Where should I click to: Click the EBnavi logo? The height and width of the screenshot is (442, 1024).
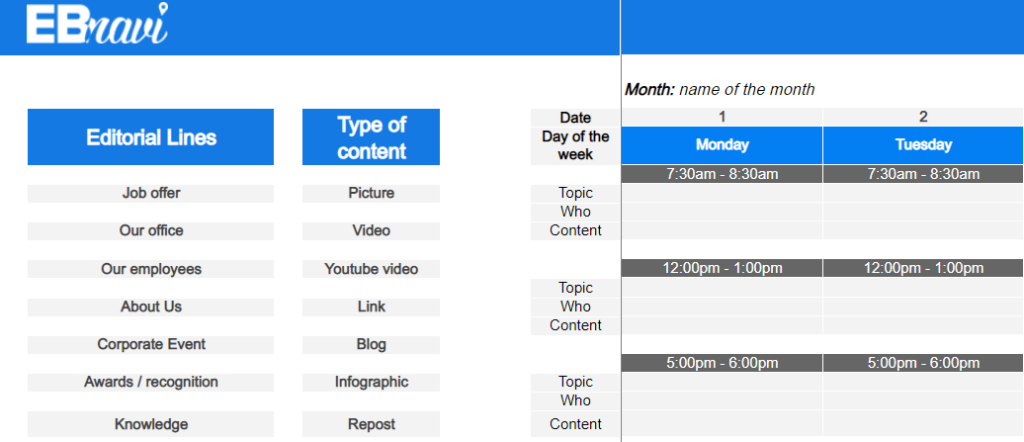[97, 26]
